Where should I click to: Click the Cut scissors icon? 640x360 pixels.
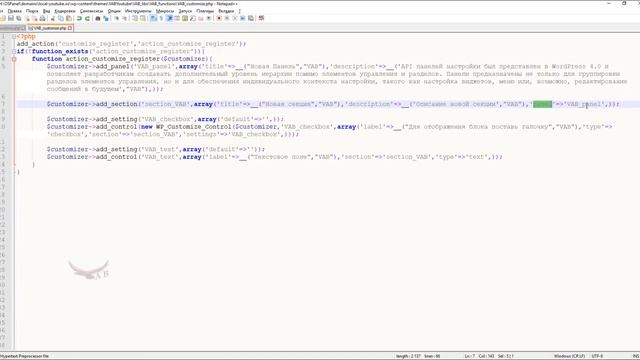[52, 18]
